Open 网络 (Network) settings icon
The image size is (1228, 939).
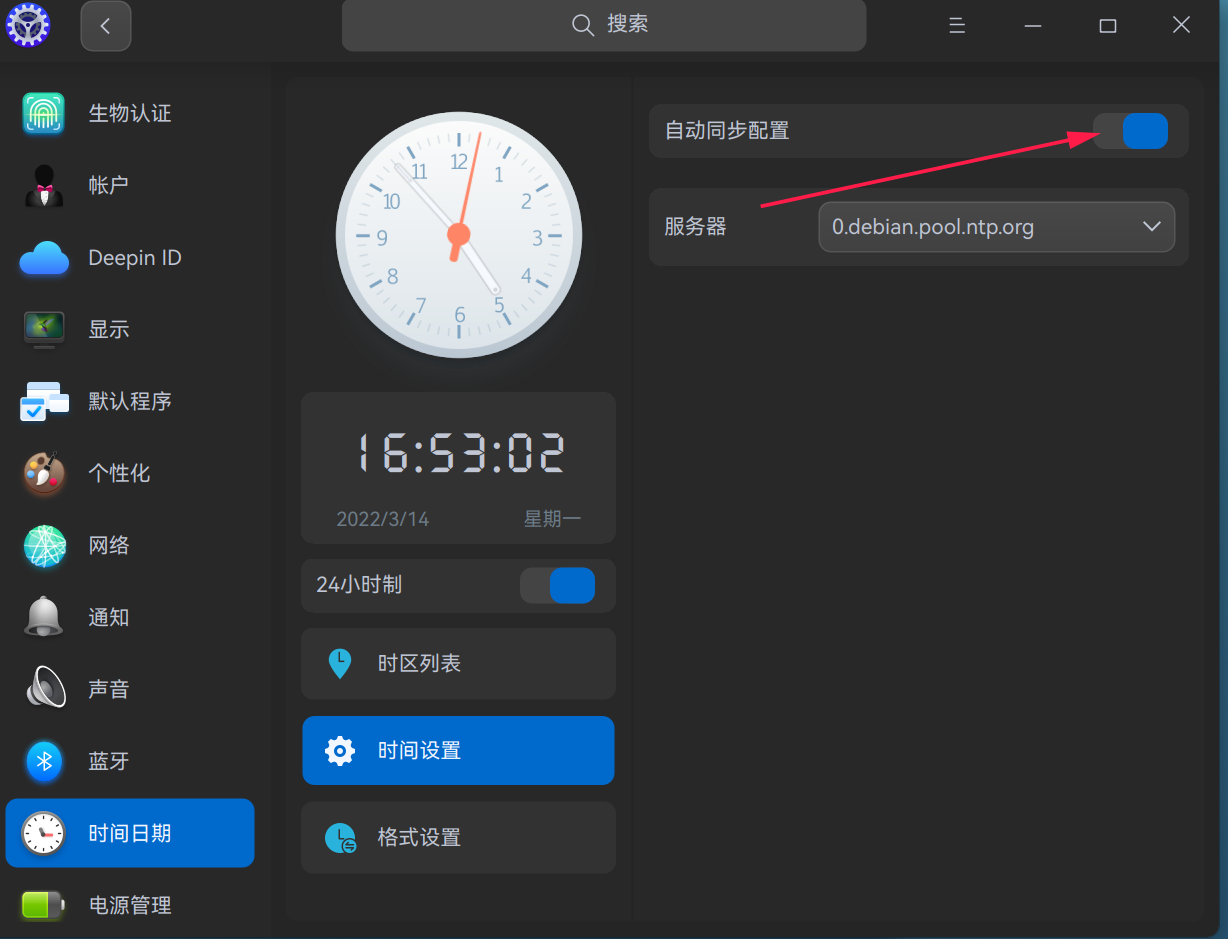tap(43, 545)
